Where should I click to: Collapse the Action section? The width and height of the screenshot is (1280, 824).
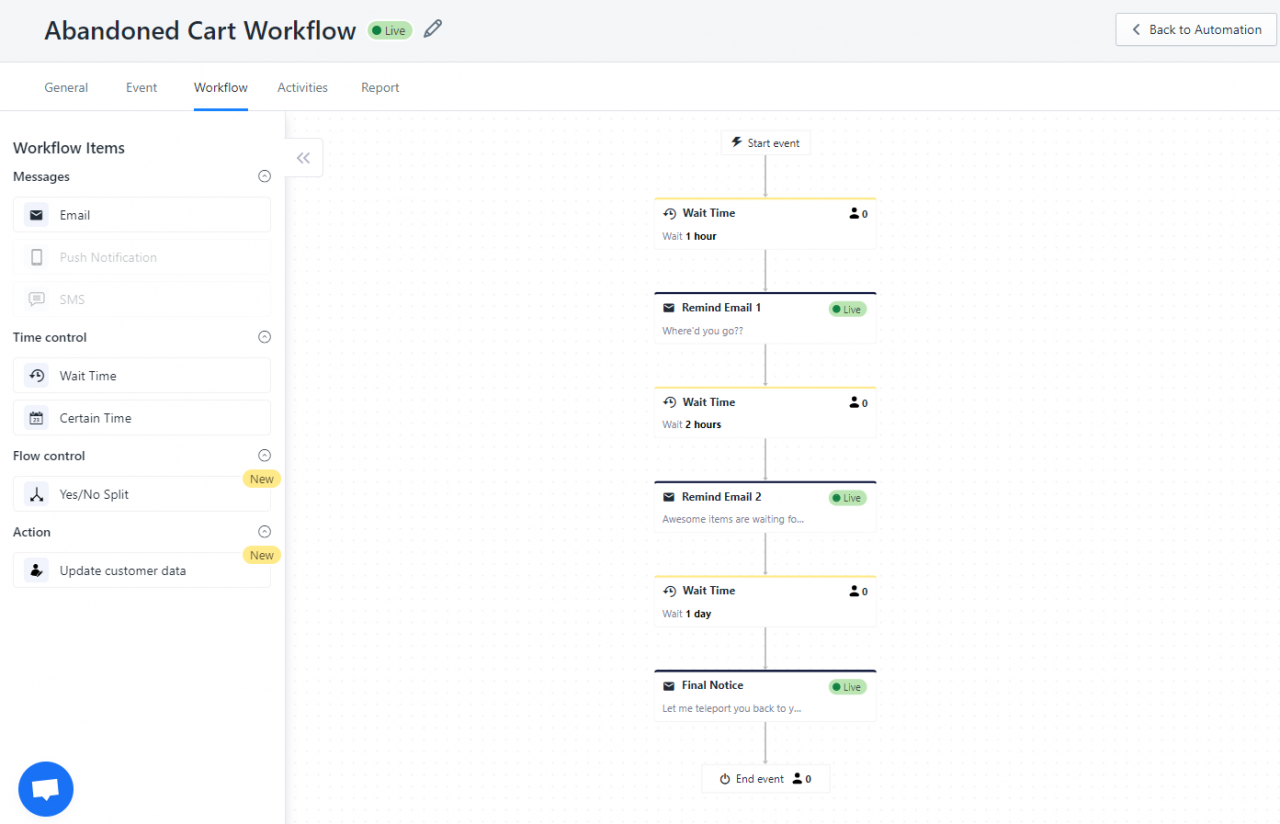264,532
